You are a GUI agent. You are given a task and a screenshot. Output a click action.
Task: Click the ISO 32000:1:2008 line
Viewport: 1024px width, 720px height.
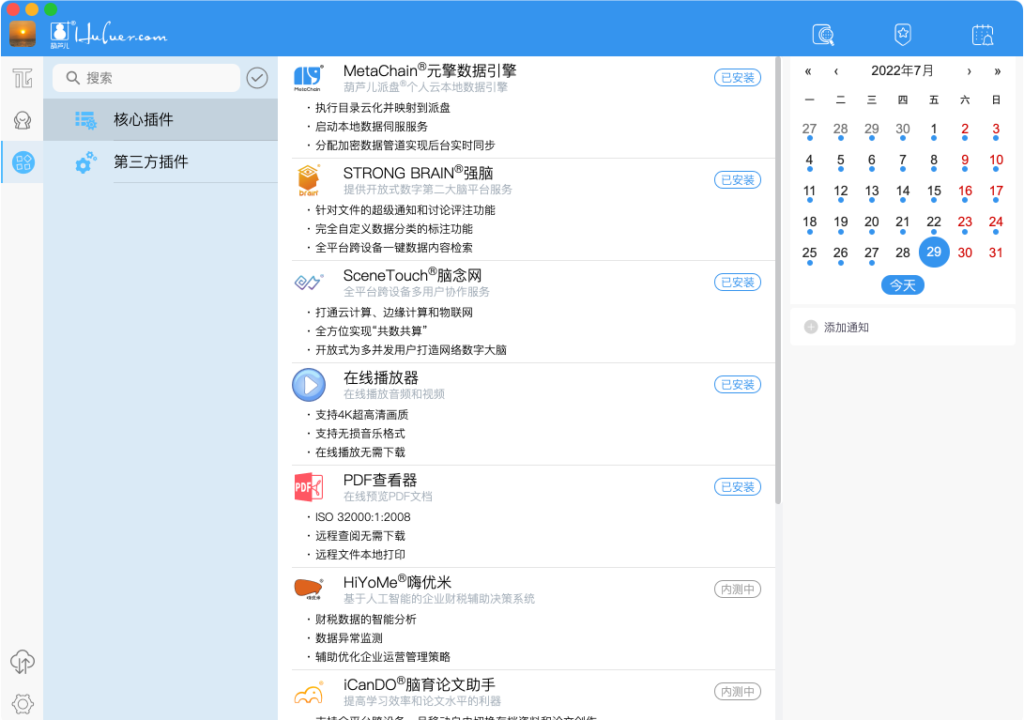[362, 517]
